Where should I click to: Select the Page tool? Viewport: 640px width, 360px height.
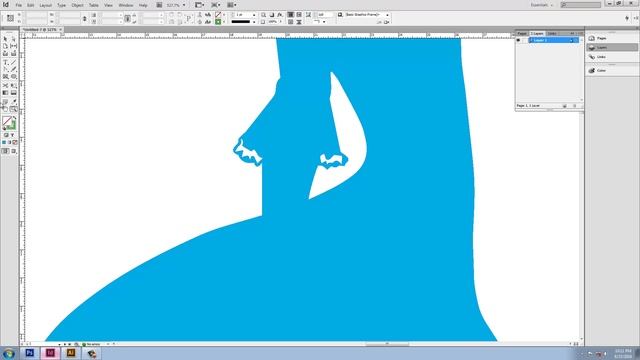point(5,47)
